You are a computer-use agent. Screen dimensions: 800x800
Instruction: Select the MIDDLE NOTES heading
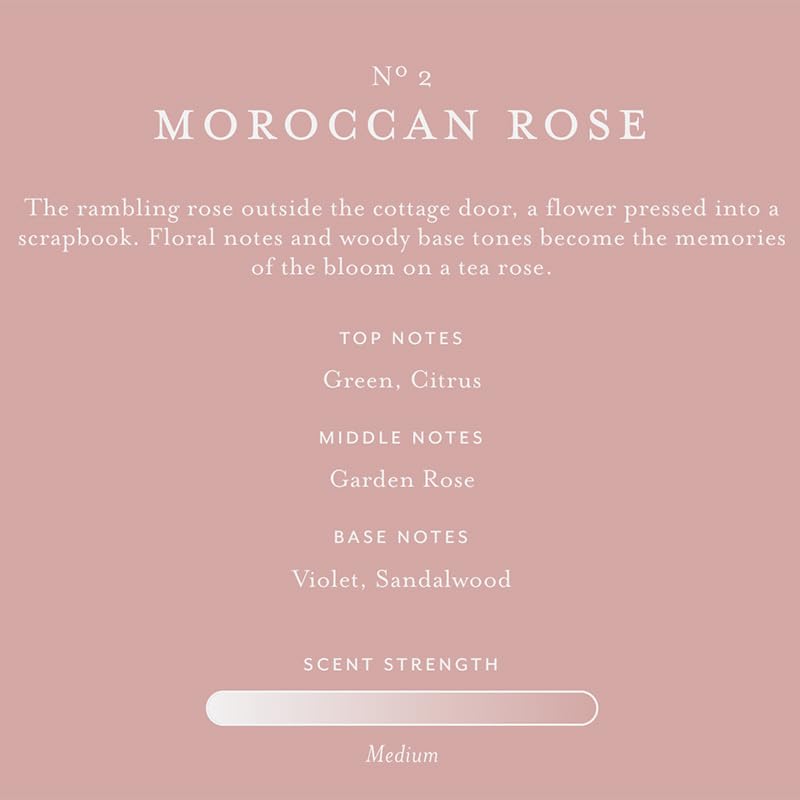coord(401,438)
